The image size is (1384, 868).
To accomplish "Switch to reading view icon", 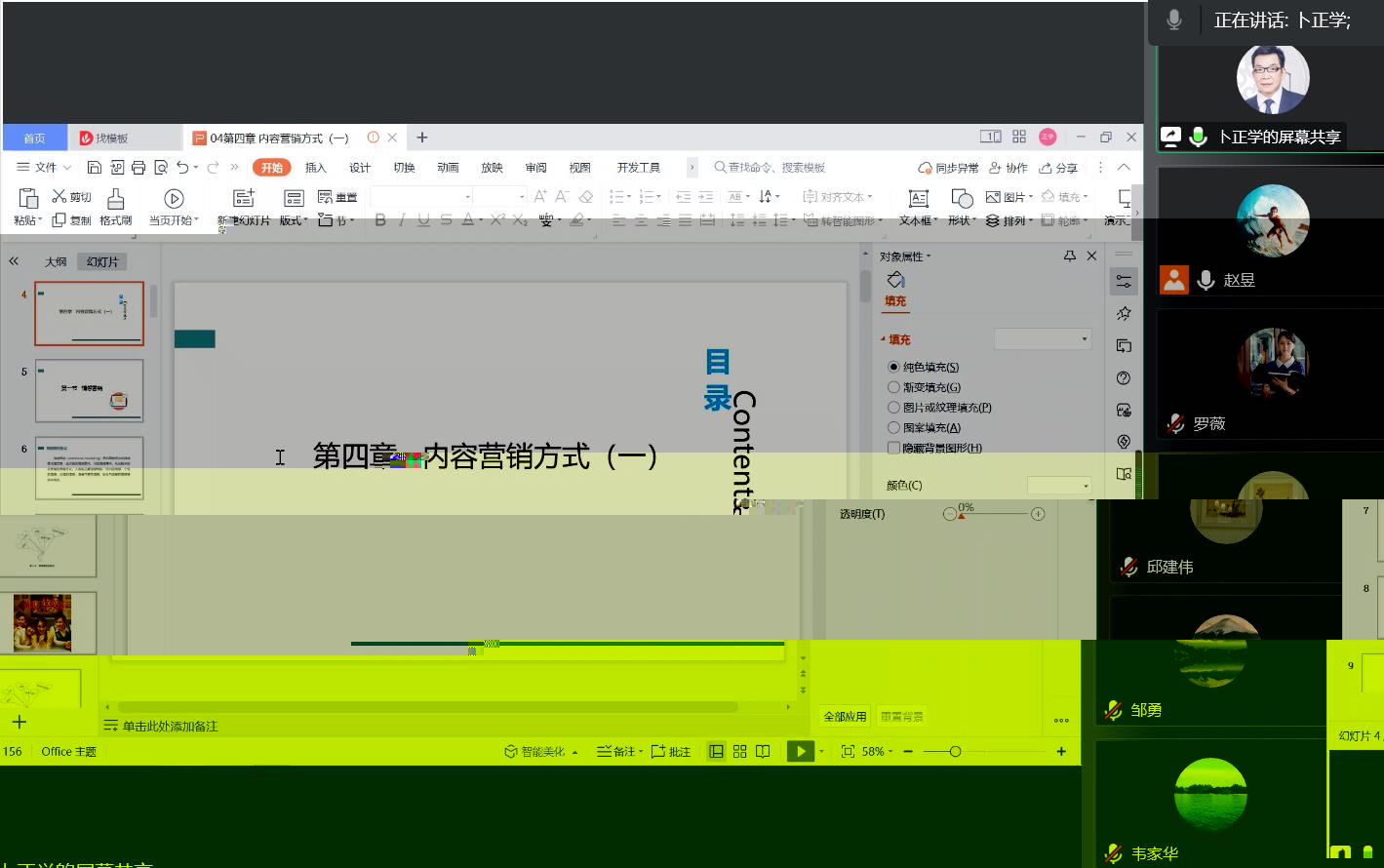I will [763, 752].
